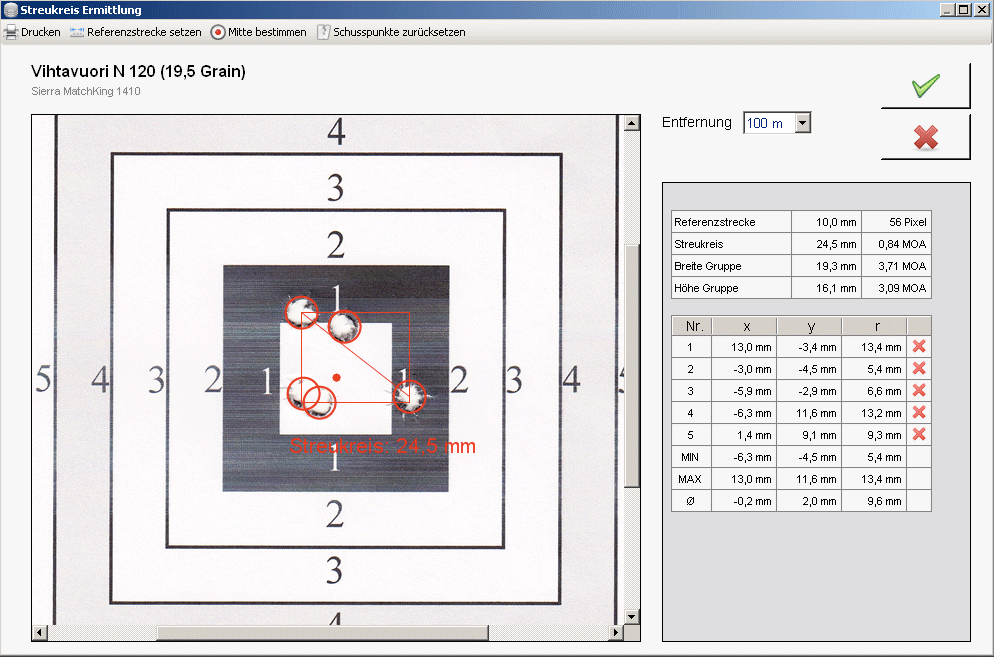Remove shot 3 via its red X
994x657 pixels.
919,391
